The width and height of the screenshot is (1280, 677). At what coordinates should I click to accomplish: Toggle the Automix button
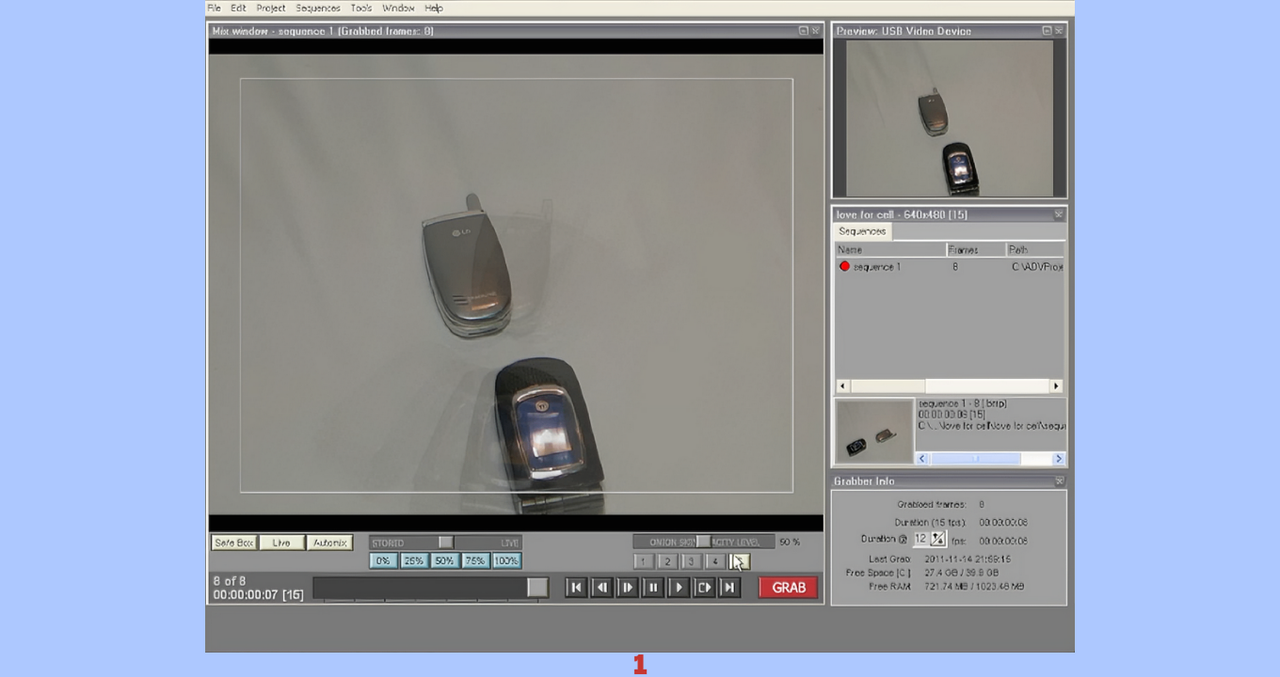tap(329, 542)
